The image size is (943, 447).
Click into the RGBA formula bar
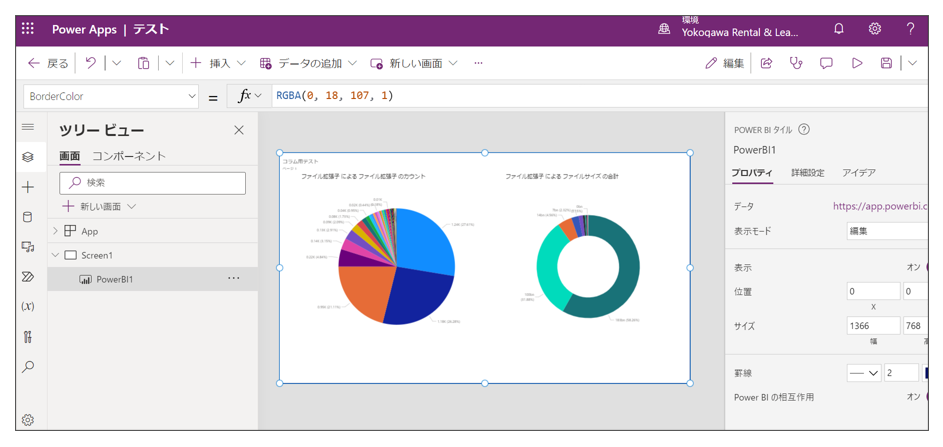point(601,96)
